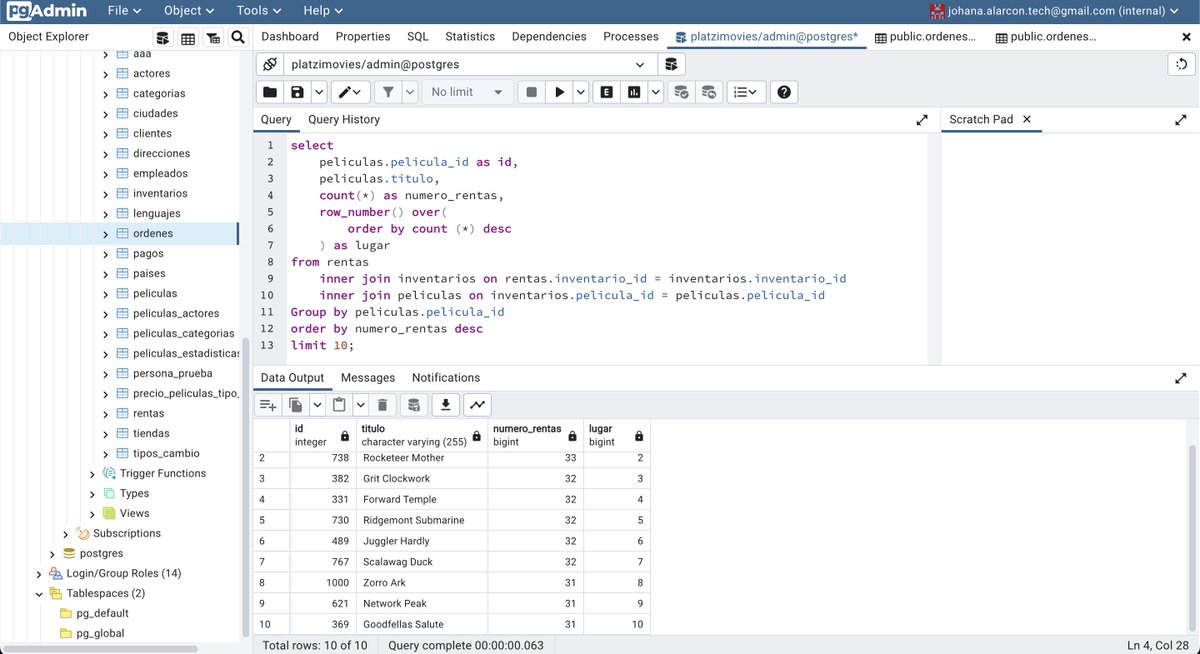1200x654 pixels.
Task: Click Object Explorer filtered rows icon
Action: pos(213,37)
